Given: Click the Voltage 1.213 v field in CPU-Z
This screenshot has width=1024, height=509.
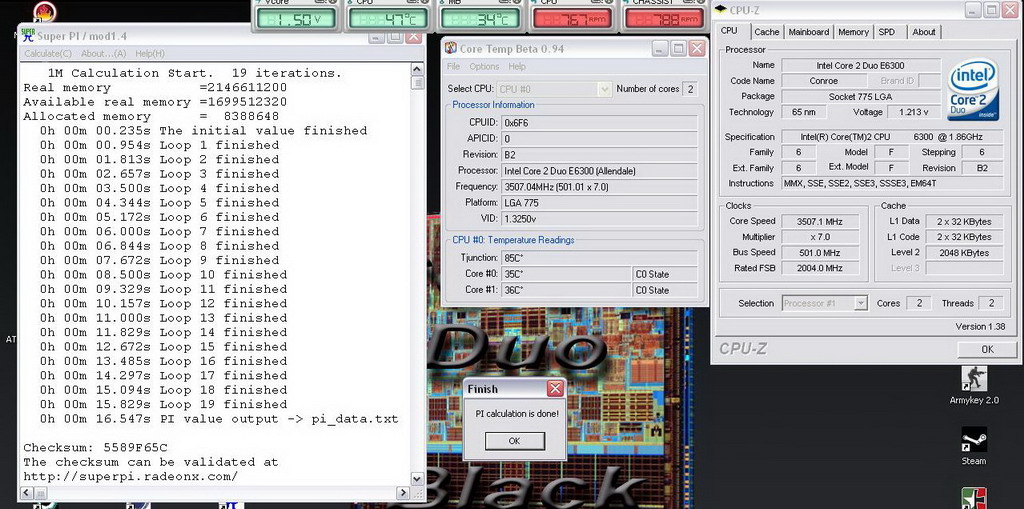Looking at the screenshot, I should [x=912, y=112].
